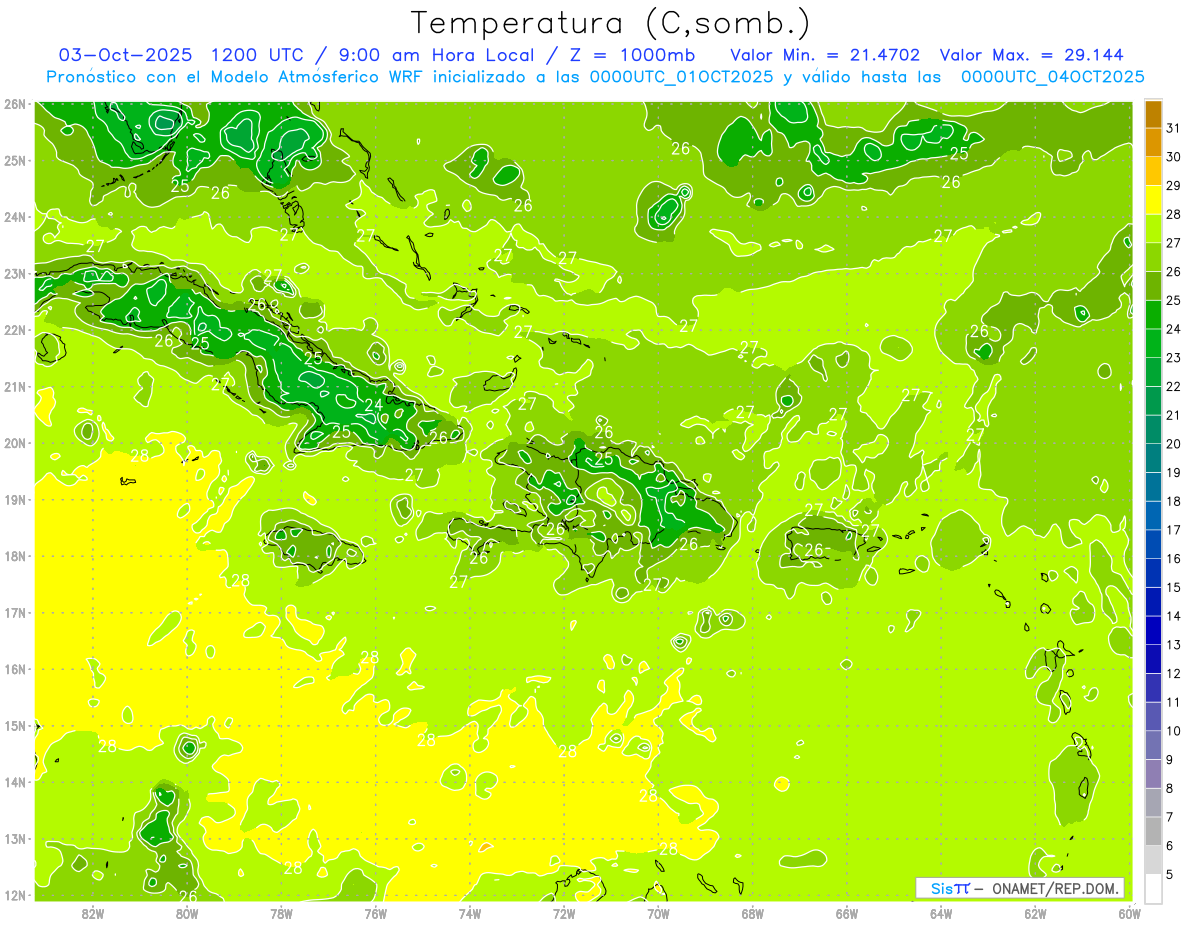
Task: Click the teal legend band between 19 and 20
Action: [x=1153, y=458]
